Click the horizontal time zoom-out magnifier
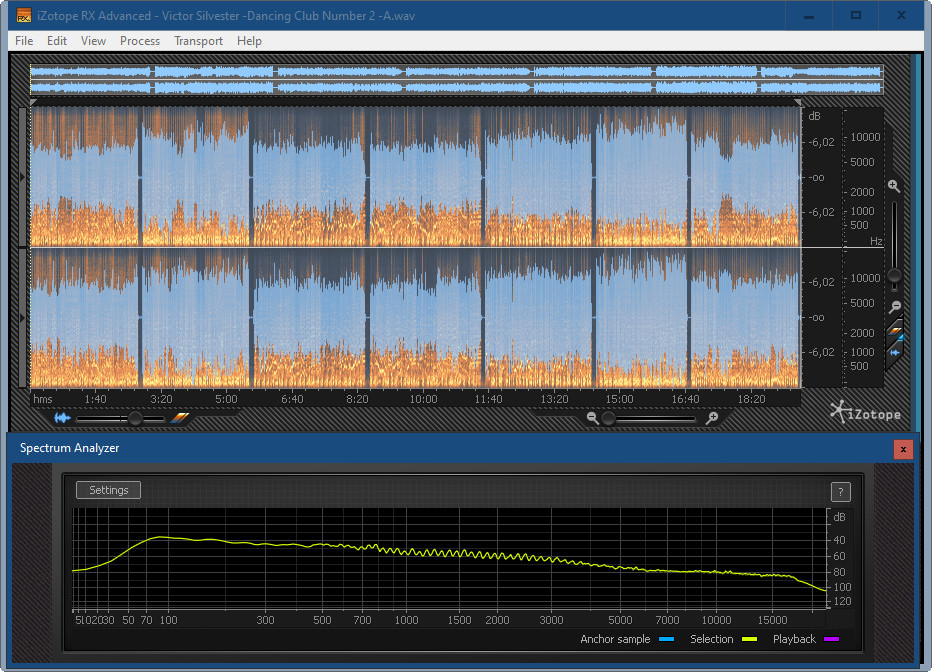 tap(592, 418)
